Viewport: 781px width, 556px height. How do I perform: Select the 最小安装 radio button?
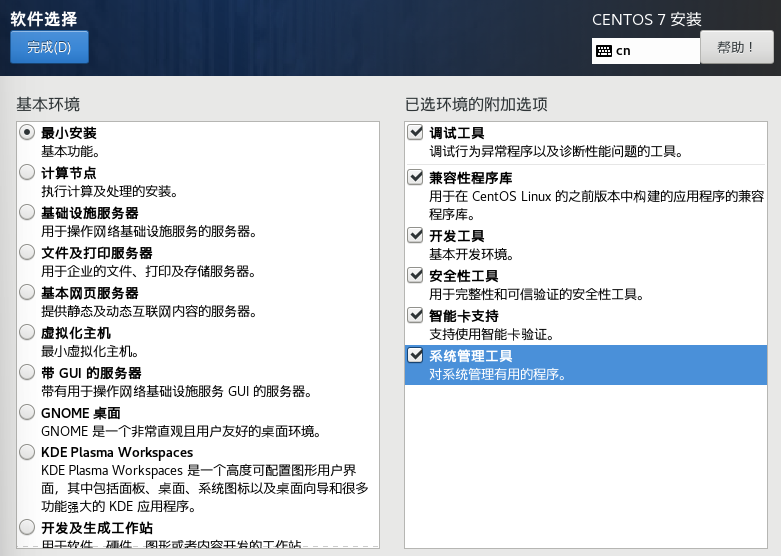tap(27, 132)
